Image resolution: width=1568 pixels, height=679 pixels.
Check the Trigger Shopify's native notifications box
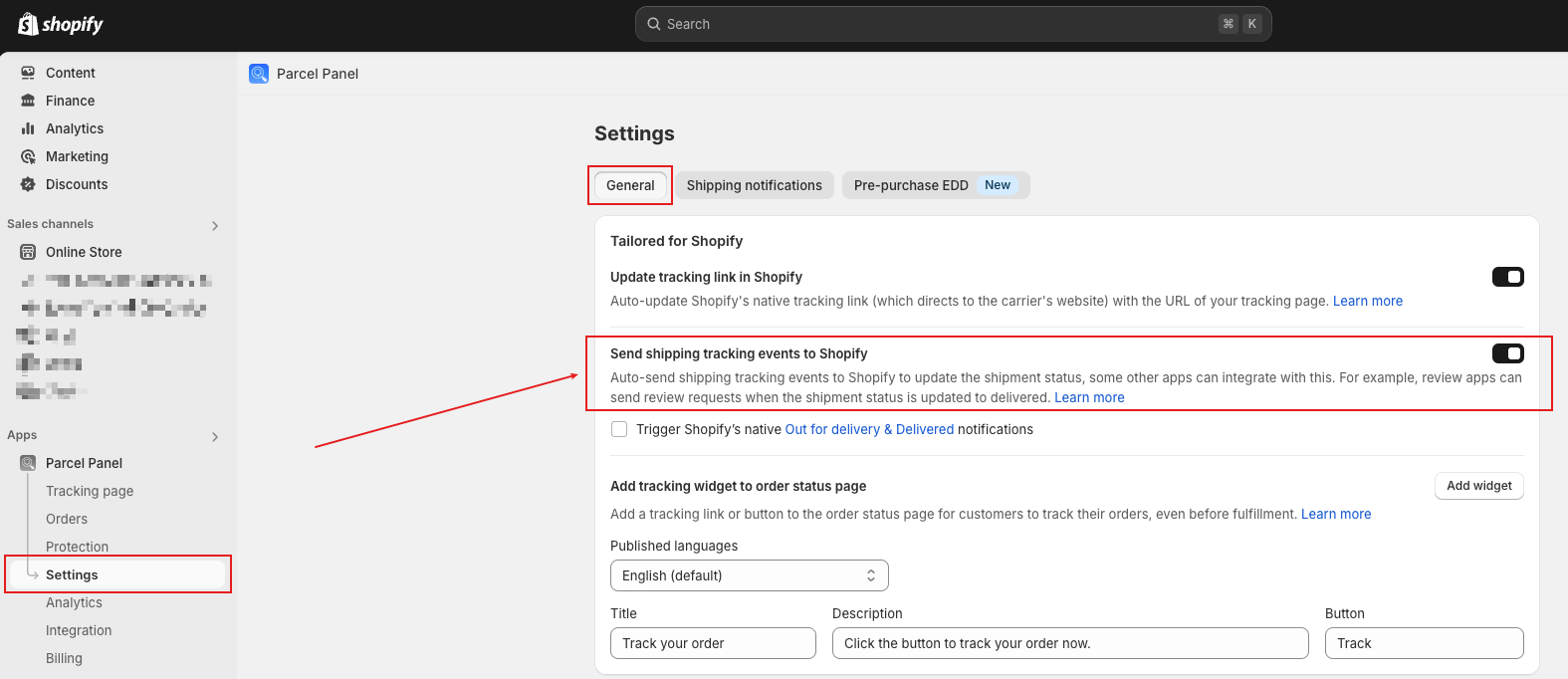(619, 429)
